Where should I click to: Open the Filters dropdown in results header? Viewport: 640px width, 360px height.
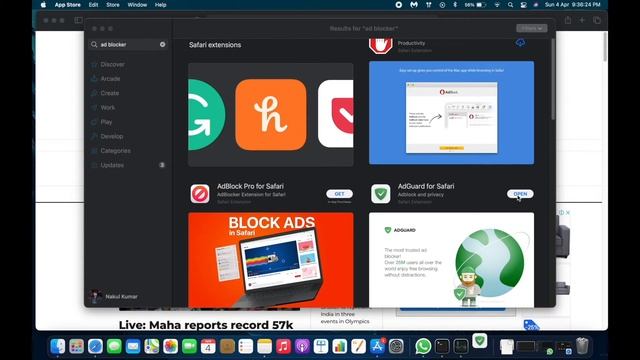pyautogui.click(x=531, y=28)
